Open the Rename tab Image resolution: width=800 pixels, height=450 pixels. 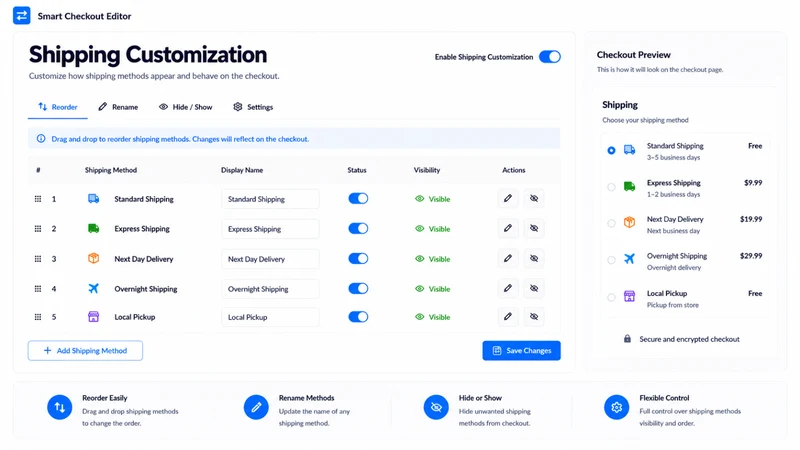pos(118,107)
